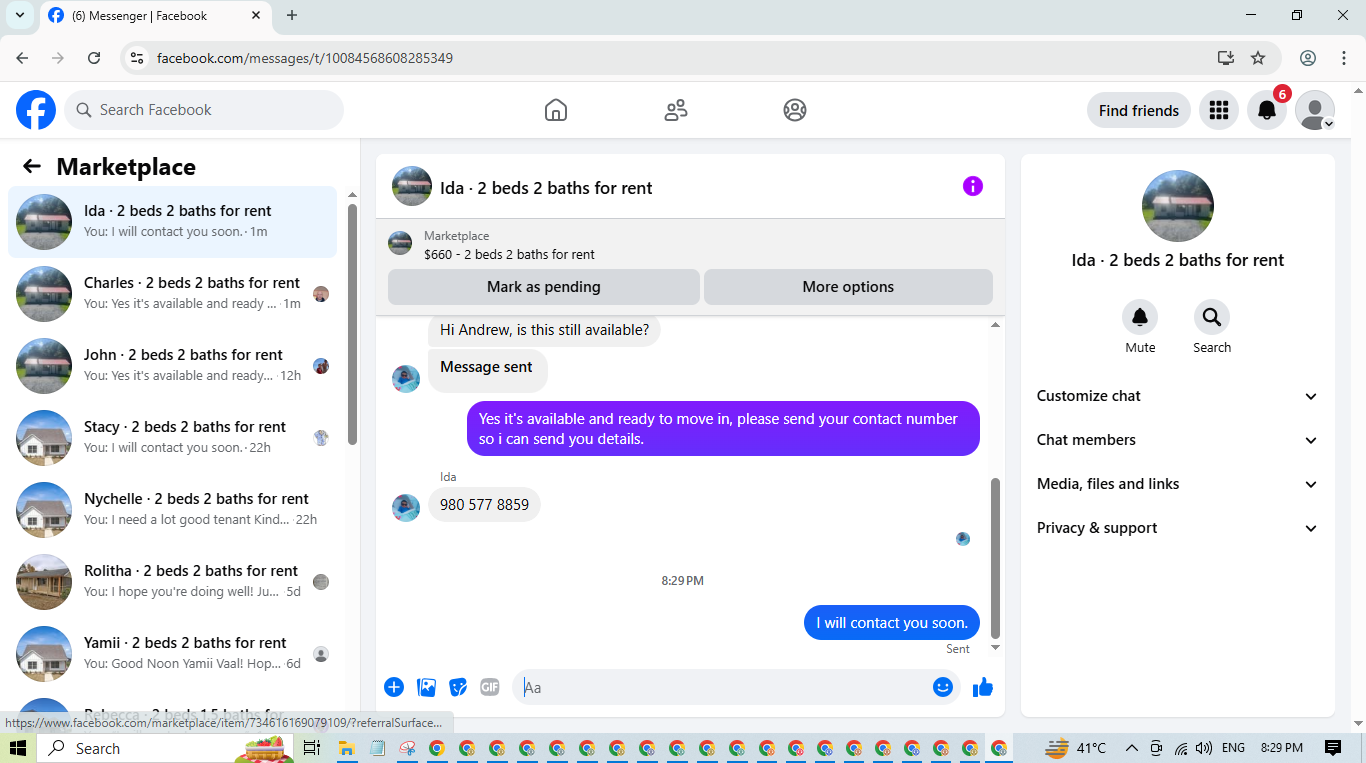Open more actions plus icon in composer
Screen dimensions: 1366x763
coord(394,687)
